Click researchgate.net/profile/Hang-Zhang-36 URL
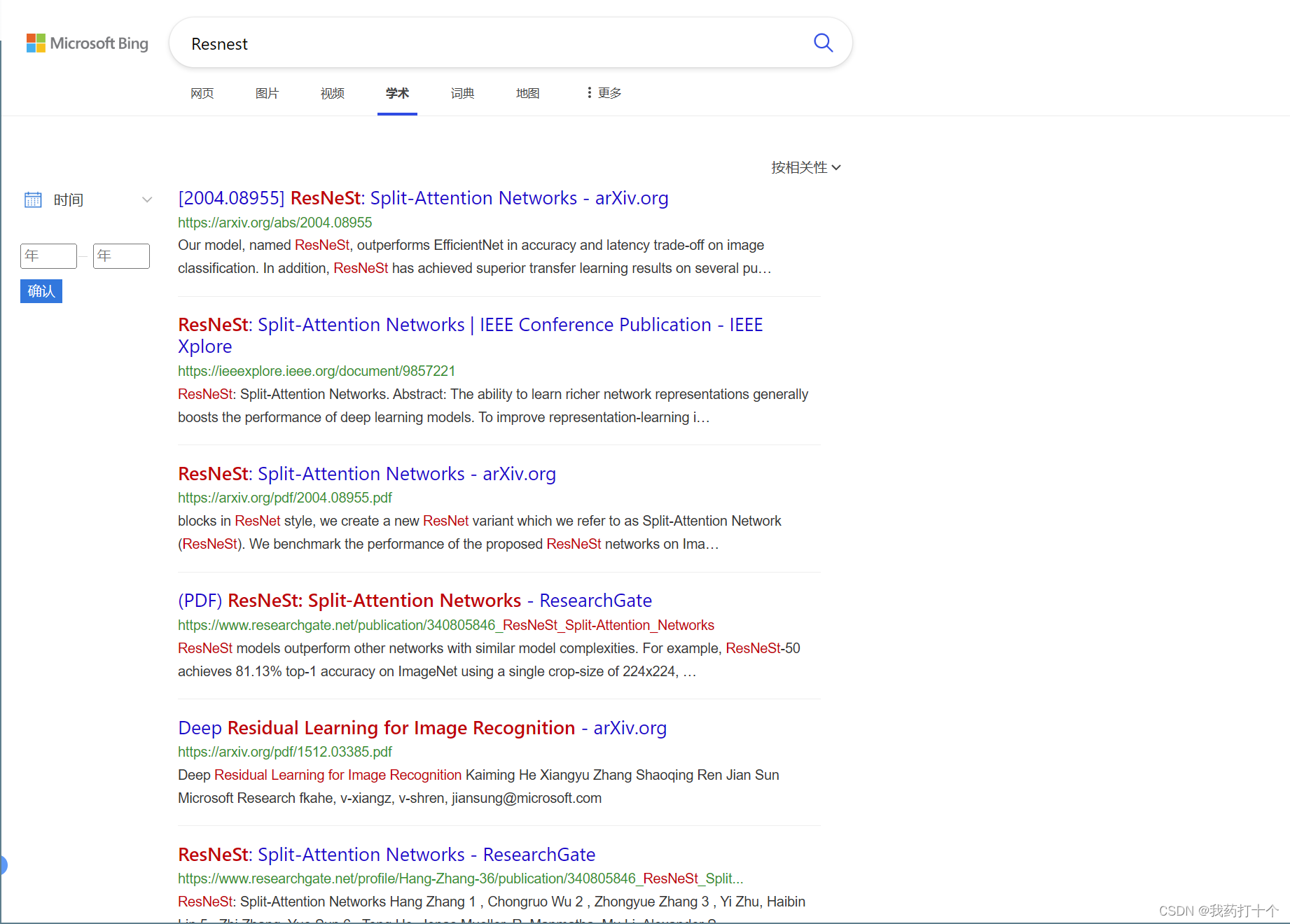This screenshot has height=924, width=1290. coord(461,878)
